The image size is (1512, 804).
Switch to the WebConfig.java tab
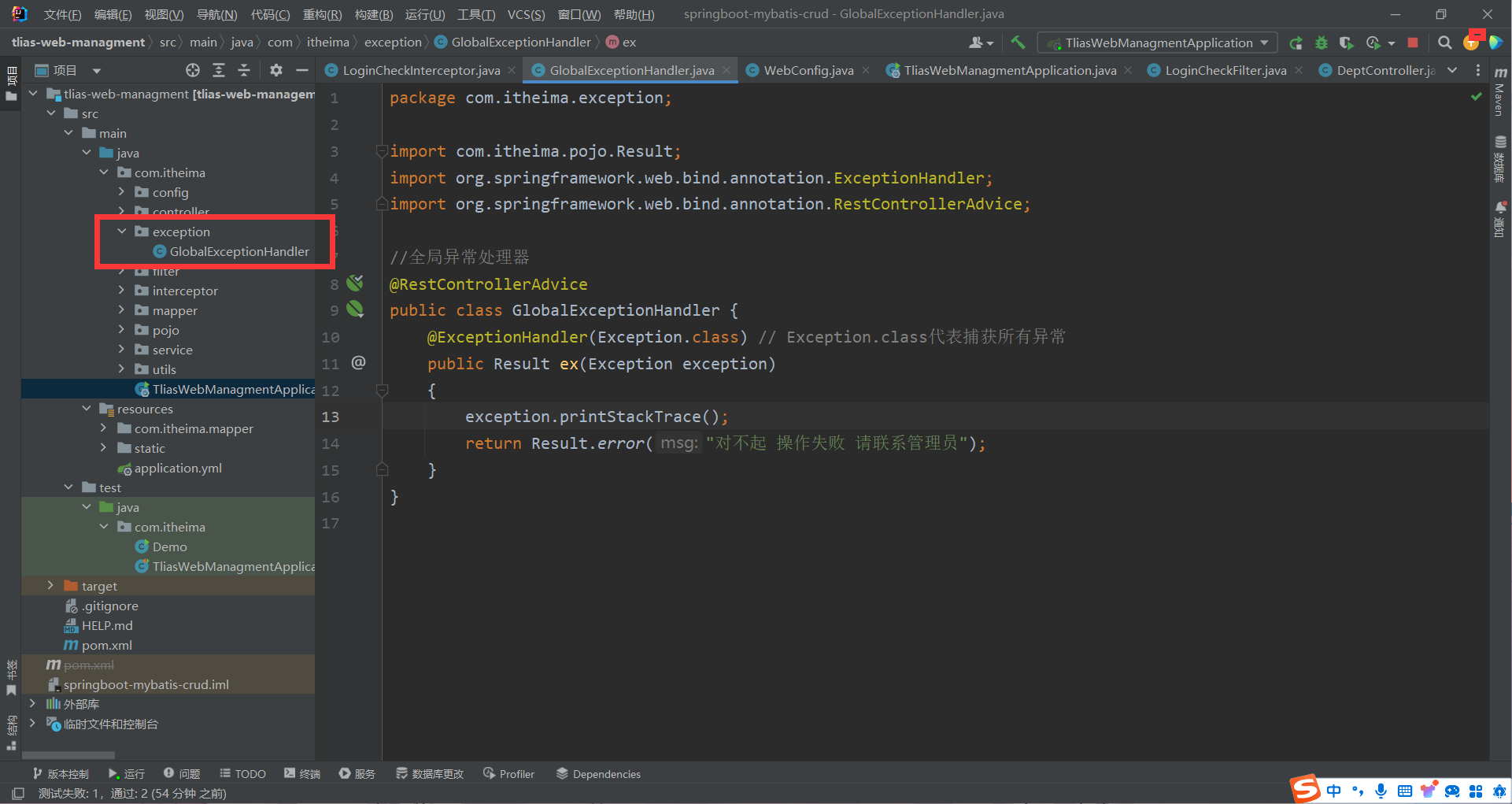click(808, 70)
